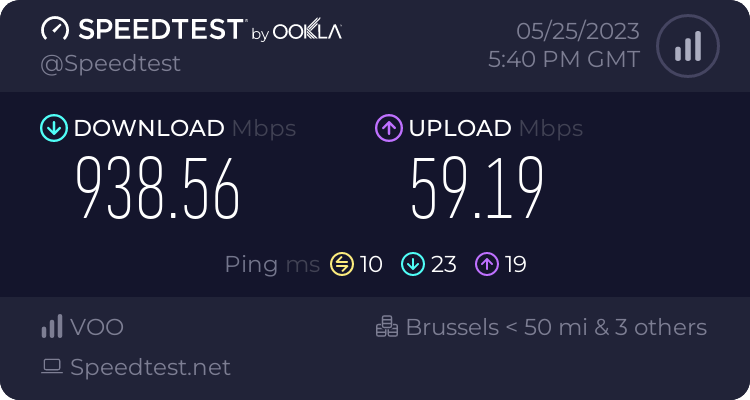Click the cyan download ping icon
750x400 pixels.
coord(413,264)
